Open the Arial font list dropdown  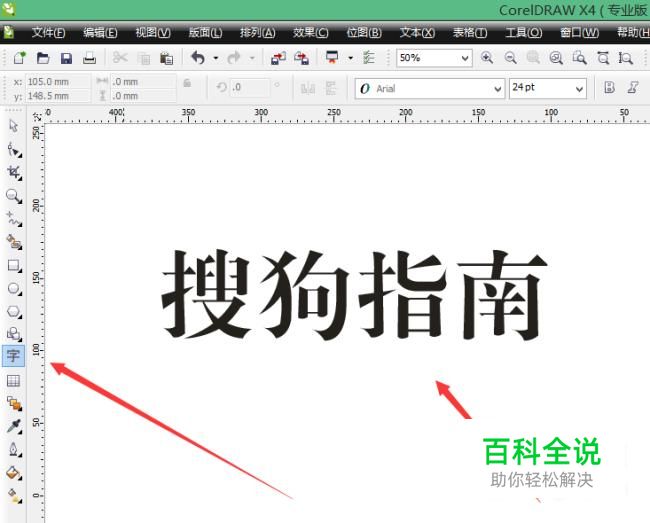[497, 89]
